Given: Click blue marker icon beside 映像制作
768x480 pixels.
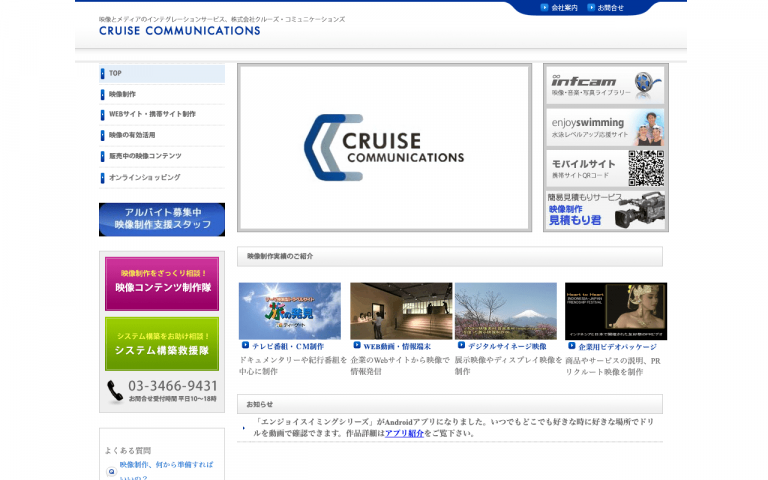Looking at the screenshot, I should tap(102, 94).
